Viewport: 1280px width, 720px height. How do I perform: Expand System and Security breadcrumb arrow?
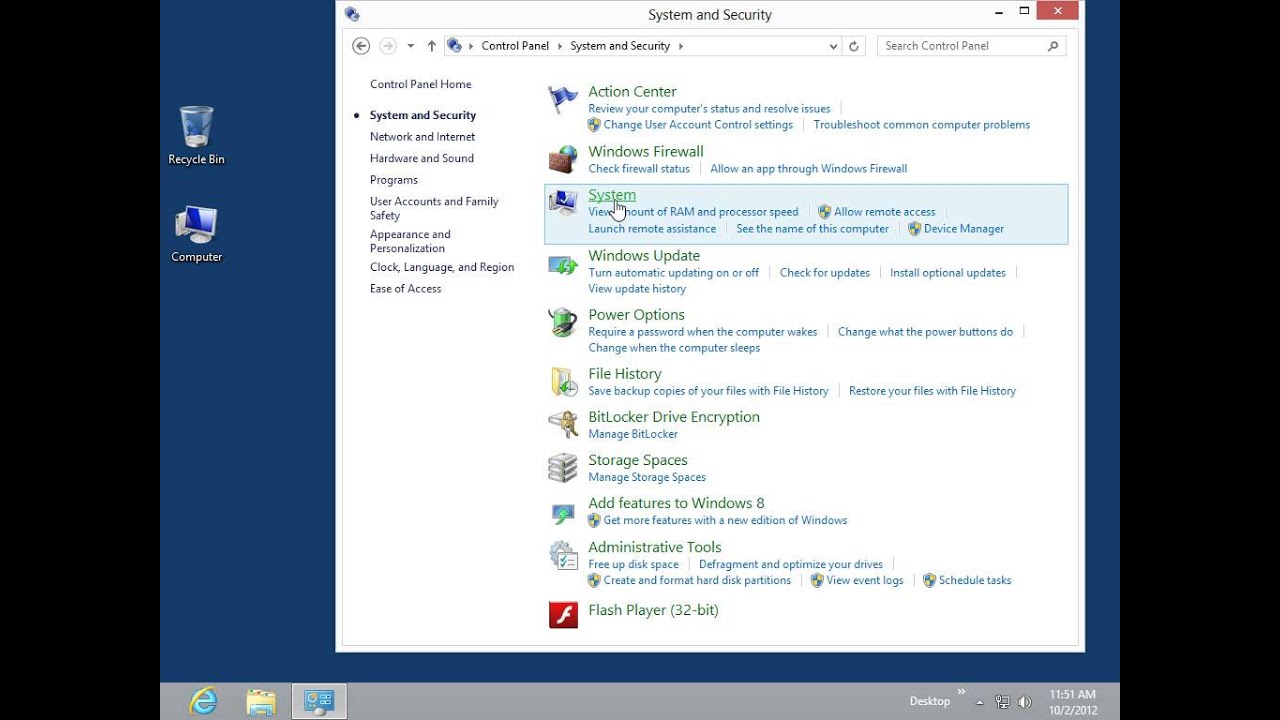click(x=681, y=46)
